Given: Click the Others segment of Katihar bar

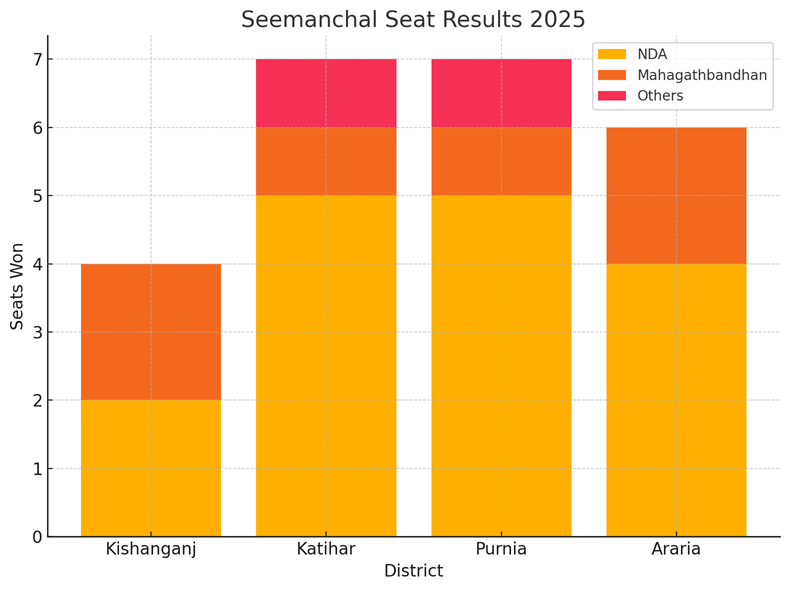Looking at the screenshot, I should [x=326, y=93].
